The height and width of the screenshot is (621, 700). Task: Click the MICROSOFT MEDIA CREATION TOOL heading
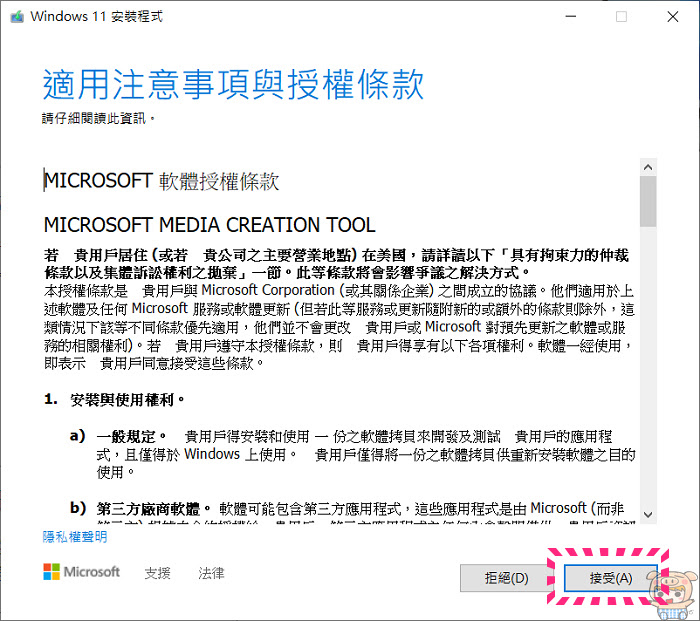click(209, 225)
